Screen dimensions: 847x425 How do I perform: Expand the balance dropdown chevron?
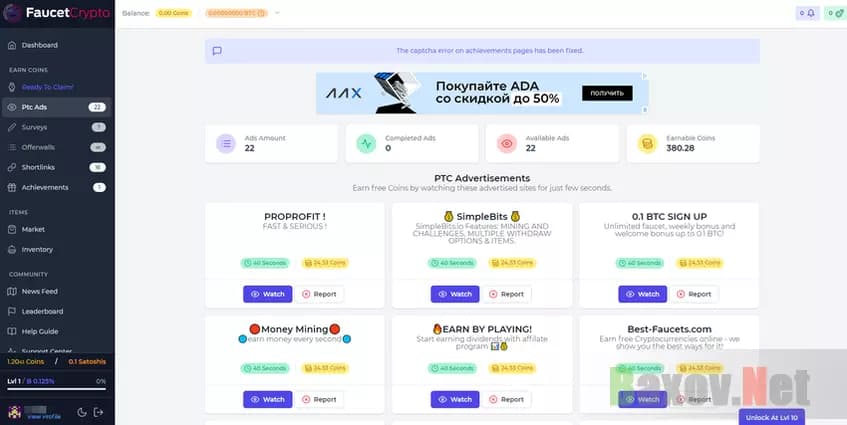pos(277,13)
